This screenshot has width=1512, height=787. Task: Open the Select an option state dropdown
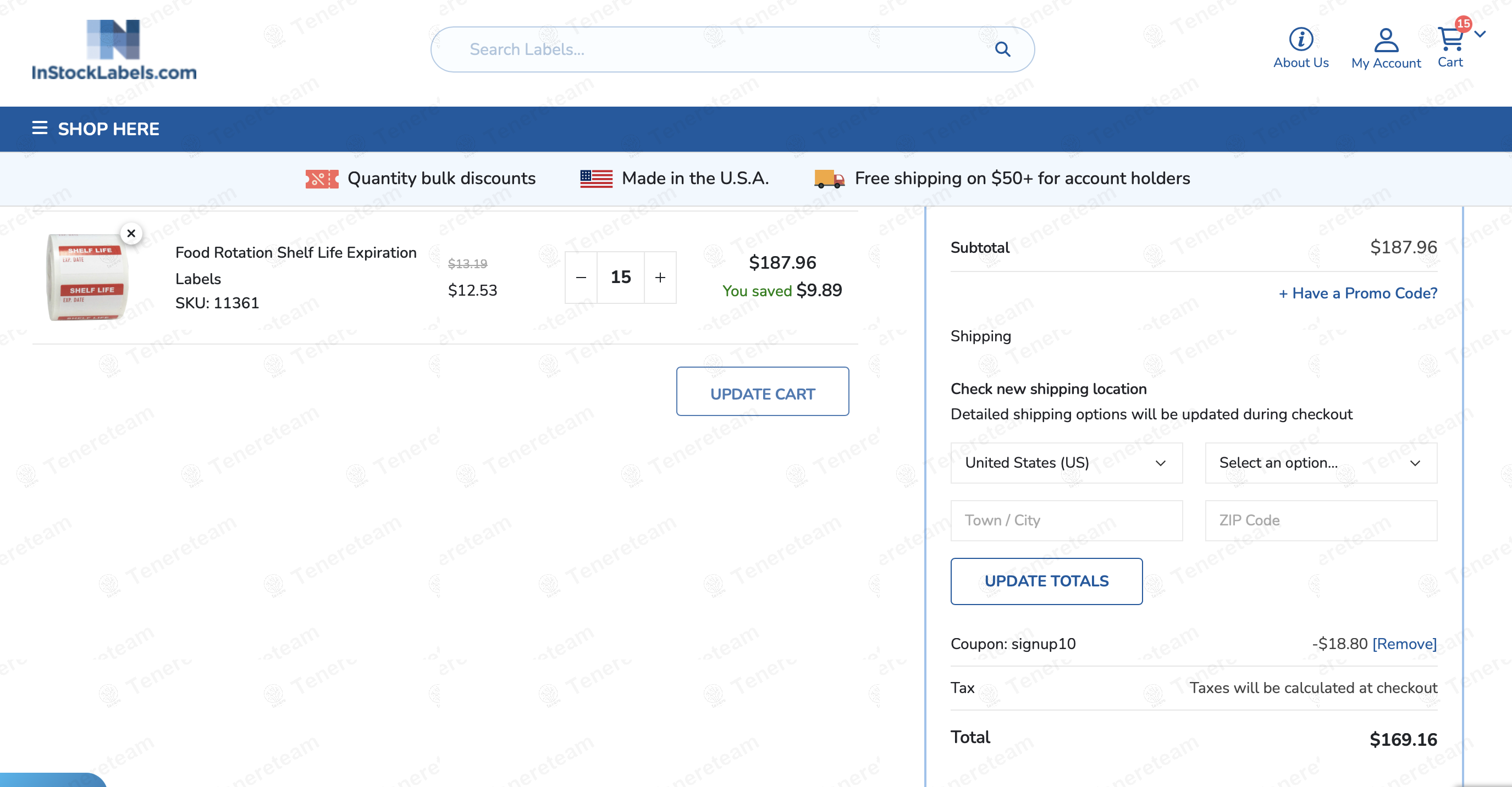(1321, 463)
